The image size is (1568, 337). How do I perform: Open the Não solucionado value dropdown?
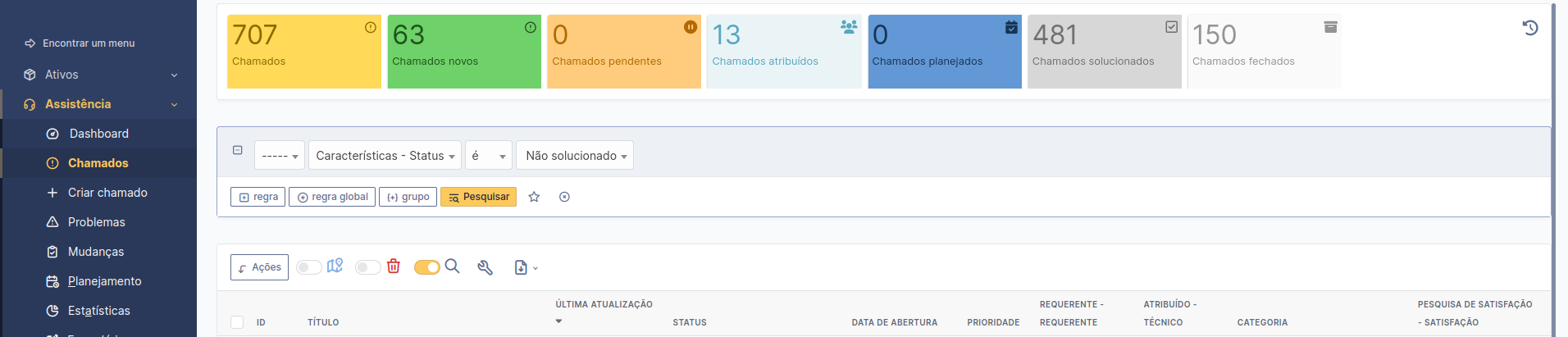(x=575, y=155)
